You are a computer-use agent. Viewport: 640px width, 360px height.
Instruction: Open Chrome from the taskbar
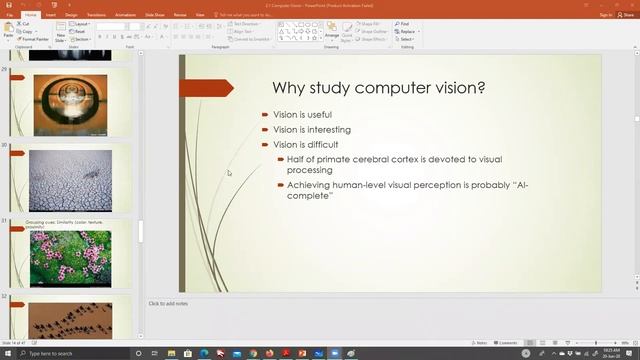pyautogui.click(x=253, y=353)
